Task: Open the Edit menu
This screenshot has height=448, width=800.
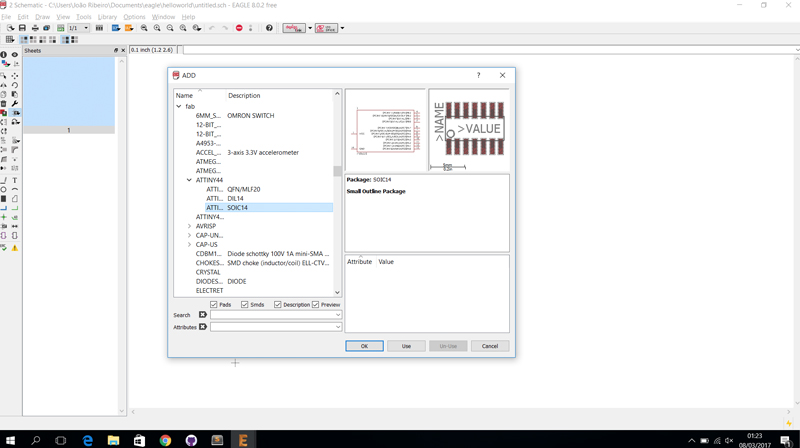Action: pyautogui.click(x=23, y=17)
